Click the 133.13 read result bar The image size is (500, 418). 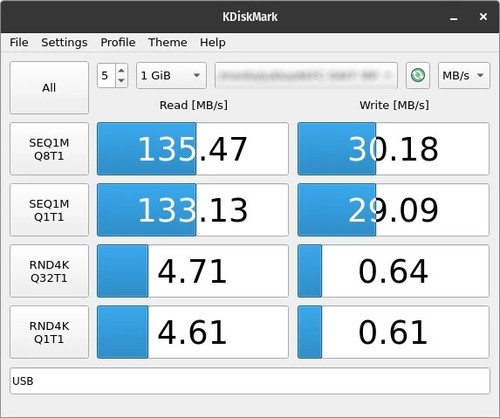click(193, 210)
